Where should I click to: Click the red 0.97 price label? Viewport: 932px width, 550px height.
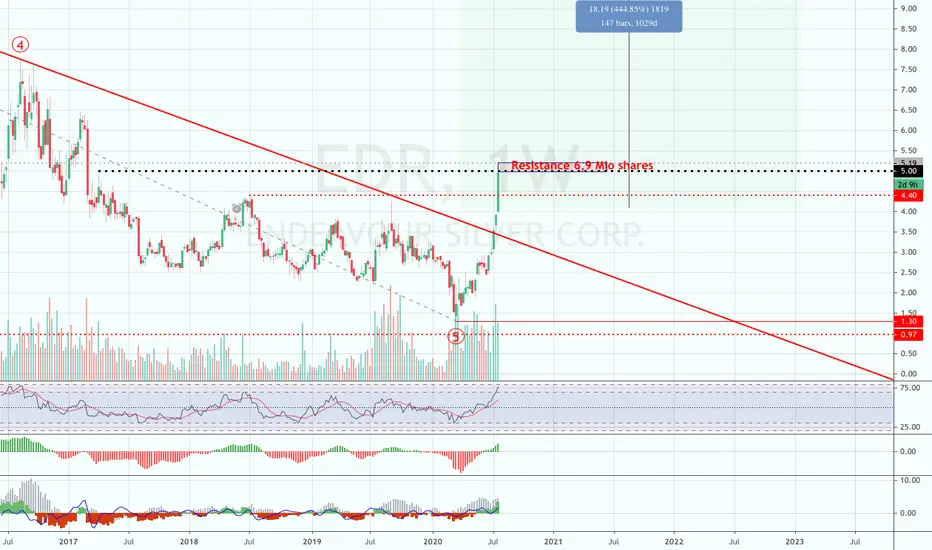(908, 335)
